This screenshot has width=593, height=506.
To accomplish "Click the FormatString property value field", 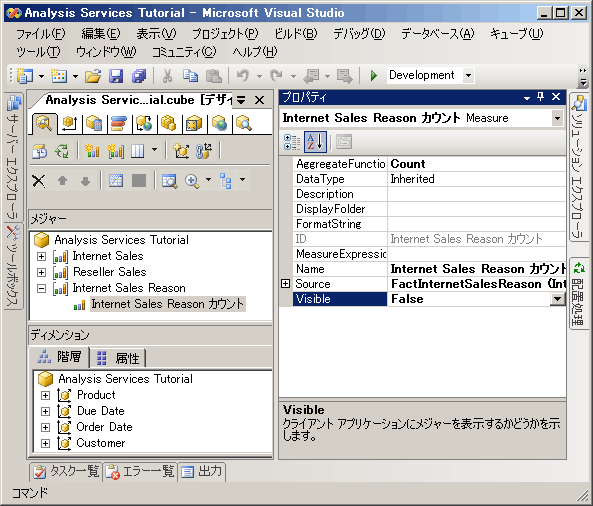I will pos(477,224).
